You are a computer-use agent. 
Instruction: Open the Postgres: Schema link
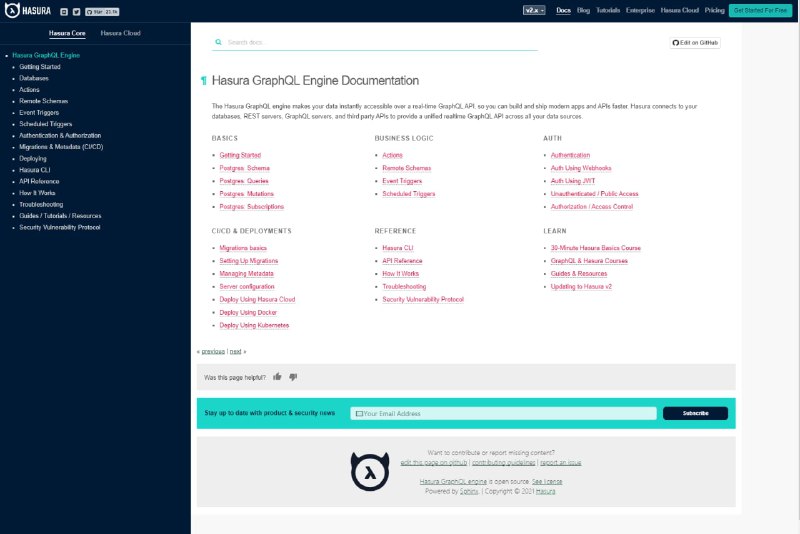(244, 168)
